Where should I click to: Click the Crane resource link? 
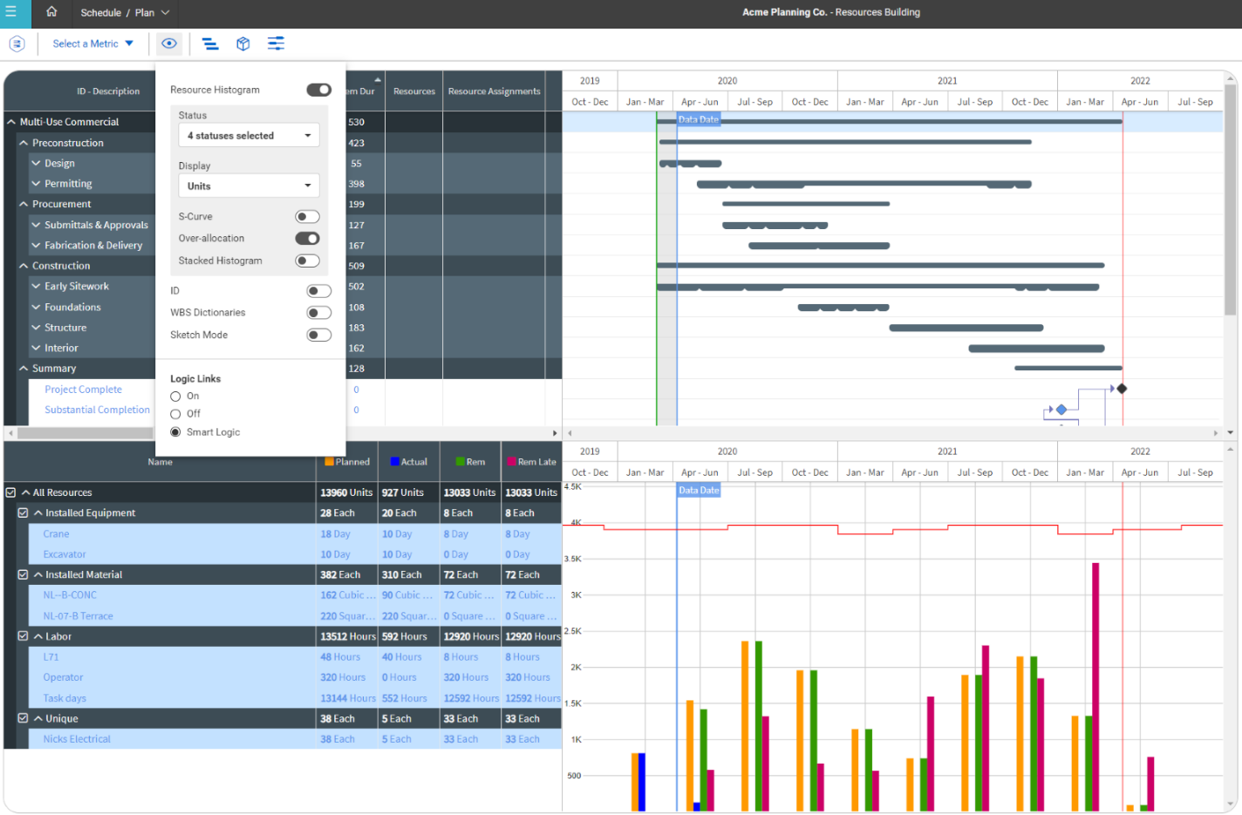(x=56, y=534)
